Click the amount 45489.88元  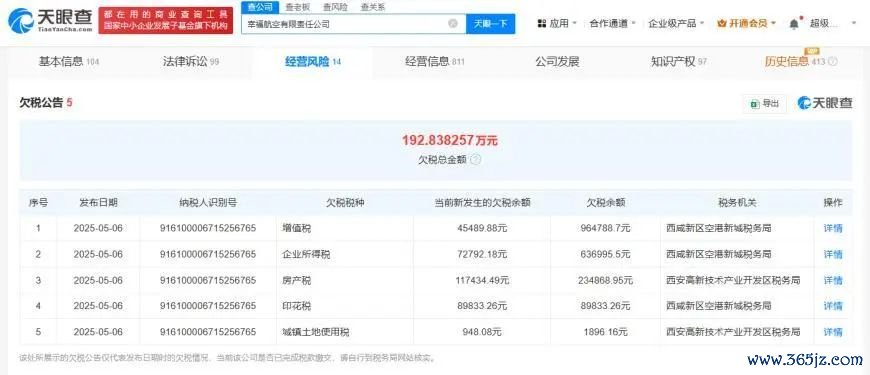482,228
